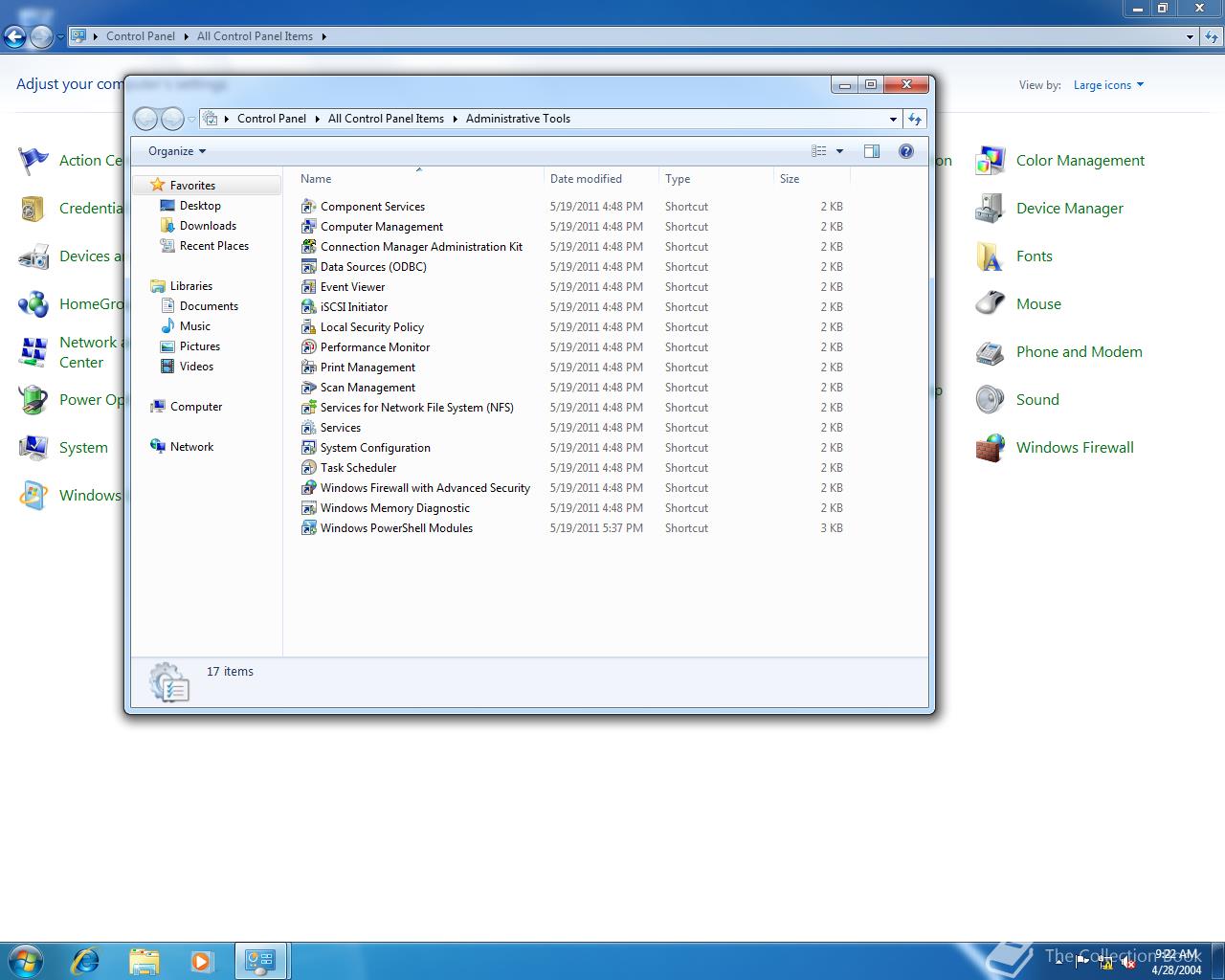This screenshot has width=1225, height=980.
Task: Toggle the preview pane icon
Action: (872, 151)
